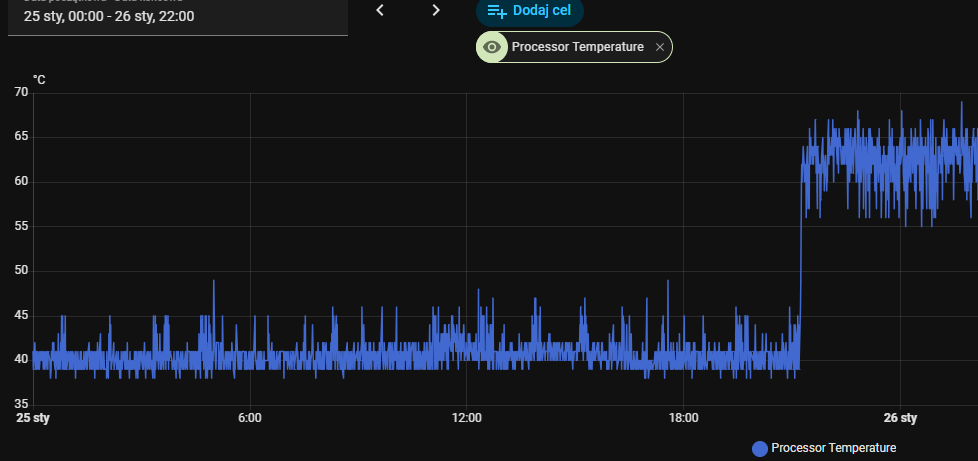Viewport: 978px width, 461px height.
Task: Click the 60 value on temperature axis
Action: 21,182
